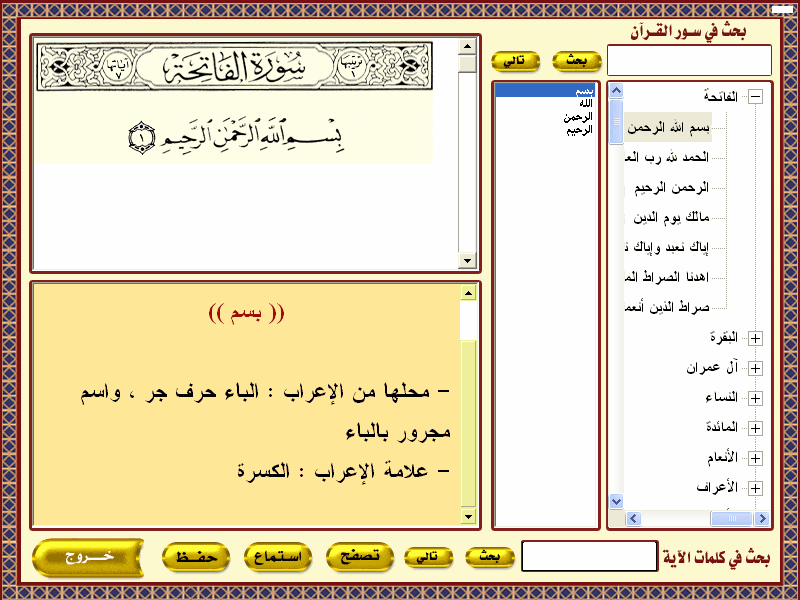800x600 pixels.
Task: Click the Basmala verse calligraphy image
Action: [236, 137]
